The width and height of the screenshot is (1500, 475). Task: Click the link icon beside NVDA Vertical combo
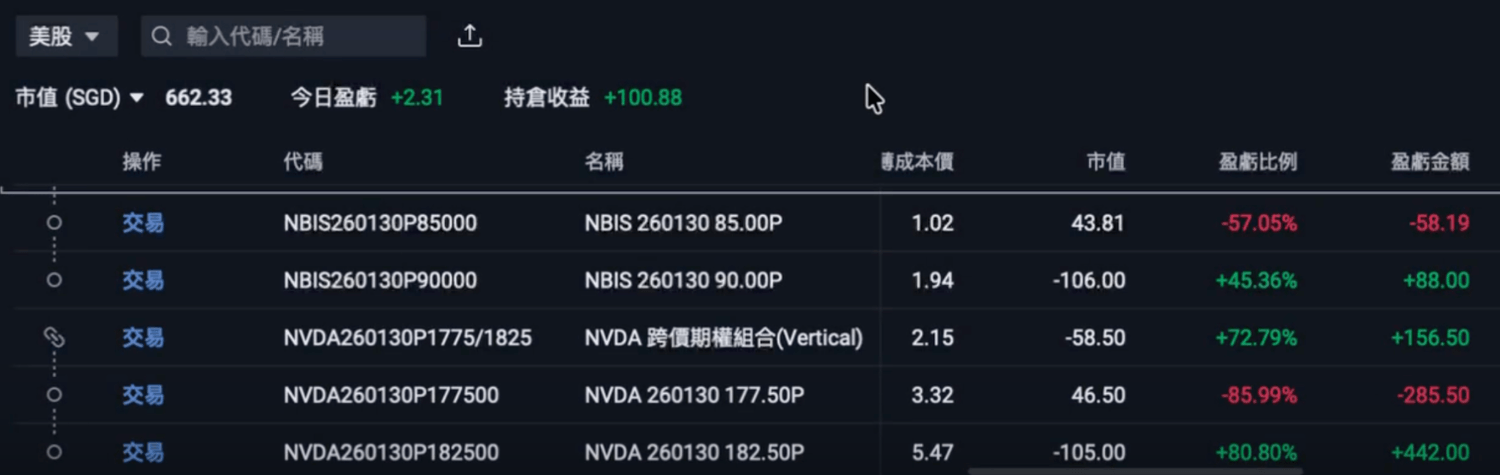pyautogui.click(x=54, y=338)
